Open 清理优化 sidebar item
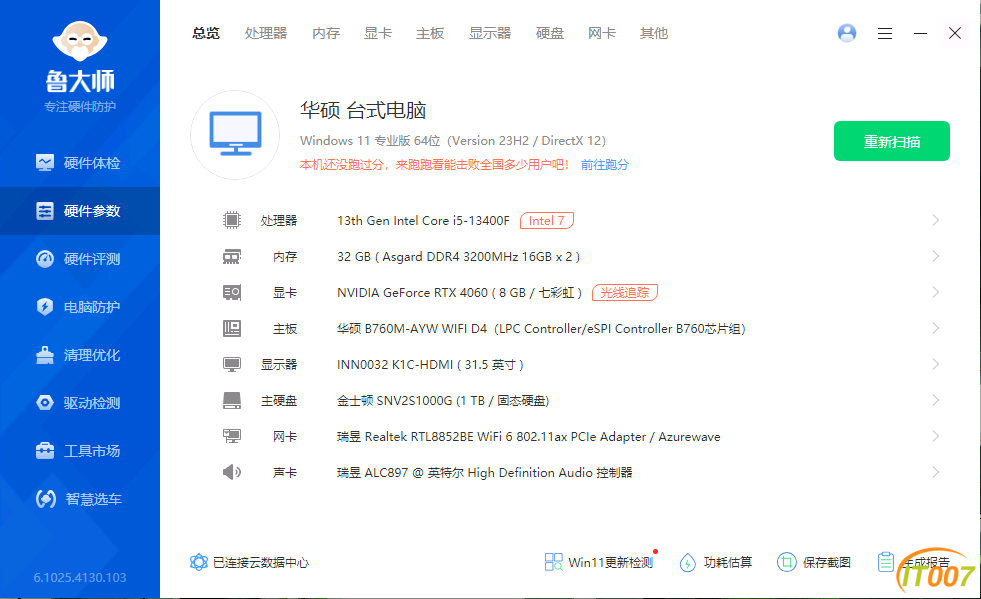 [79, 355]
